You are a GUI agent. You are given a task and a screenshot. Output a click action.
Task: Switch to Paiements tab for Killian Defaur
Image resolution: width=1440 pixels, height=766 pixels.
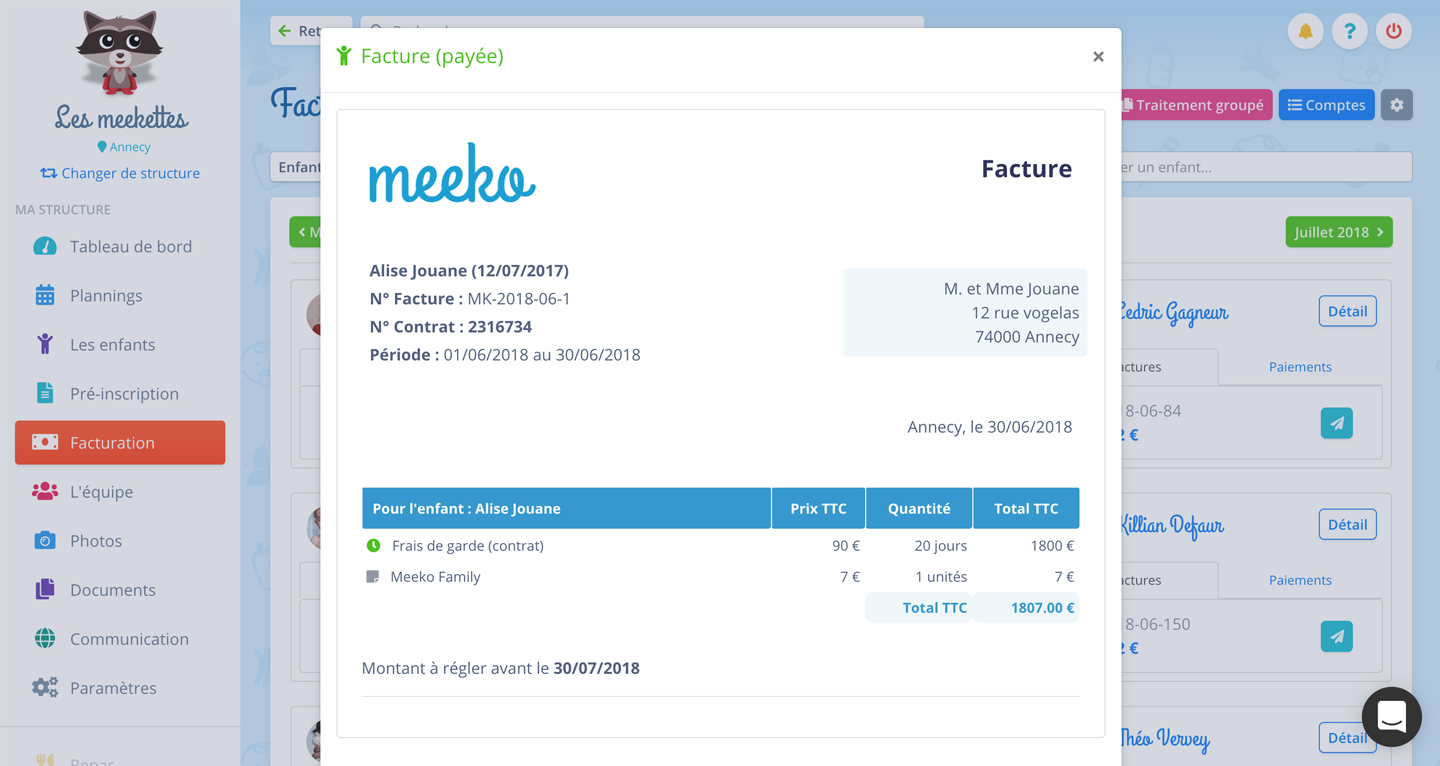click(1299, 580)
